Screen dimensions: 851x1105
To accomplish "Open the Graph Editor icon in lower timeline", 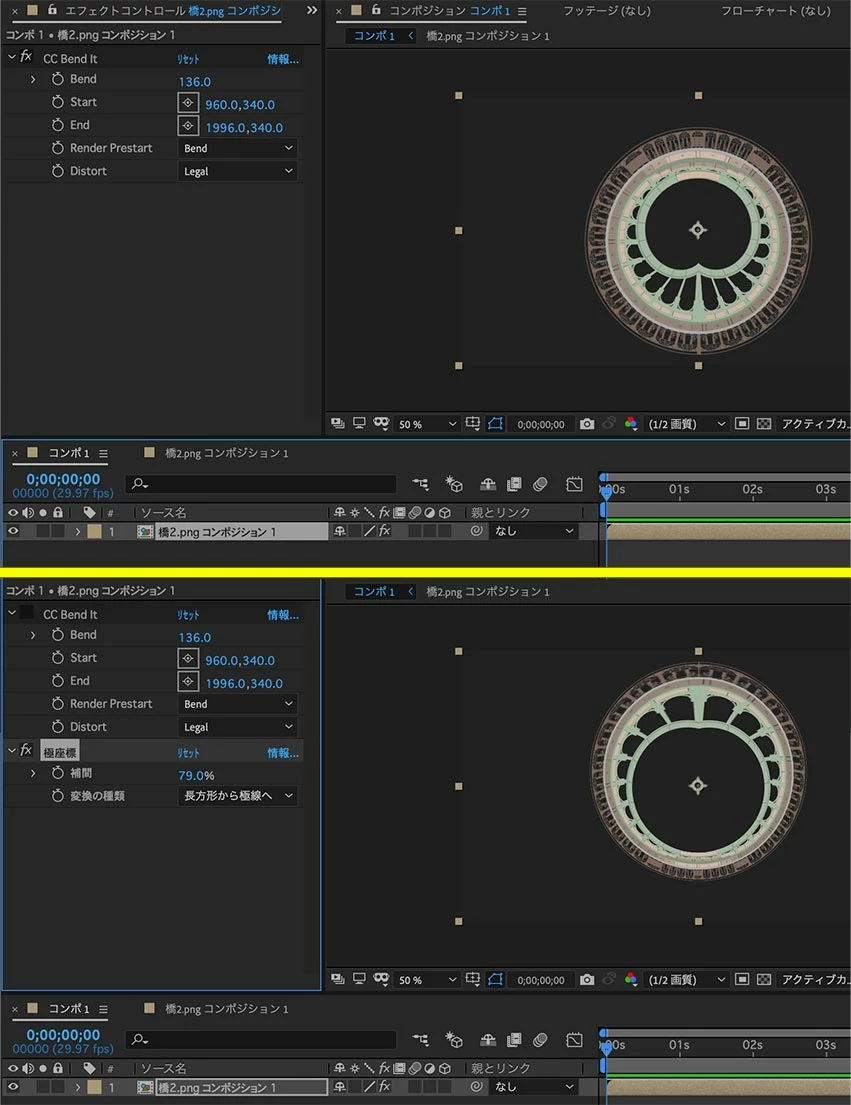I will [574, 1040].
